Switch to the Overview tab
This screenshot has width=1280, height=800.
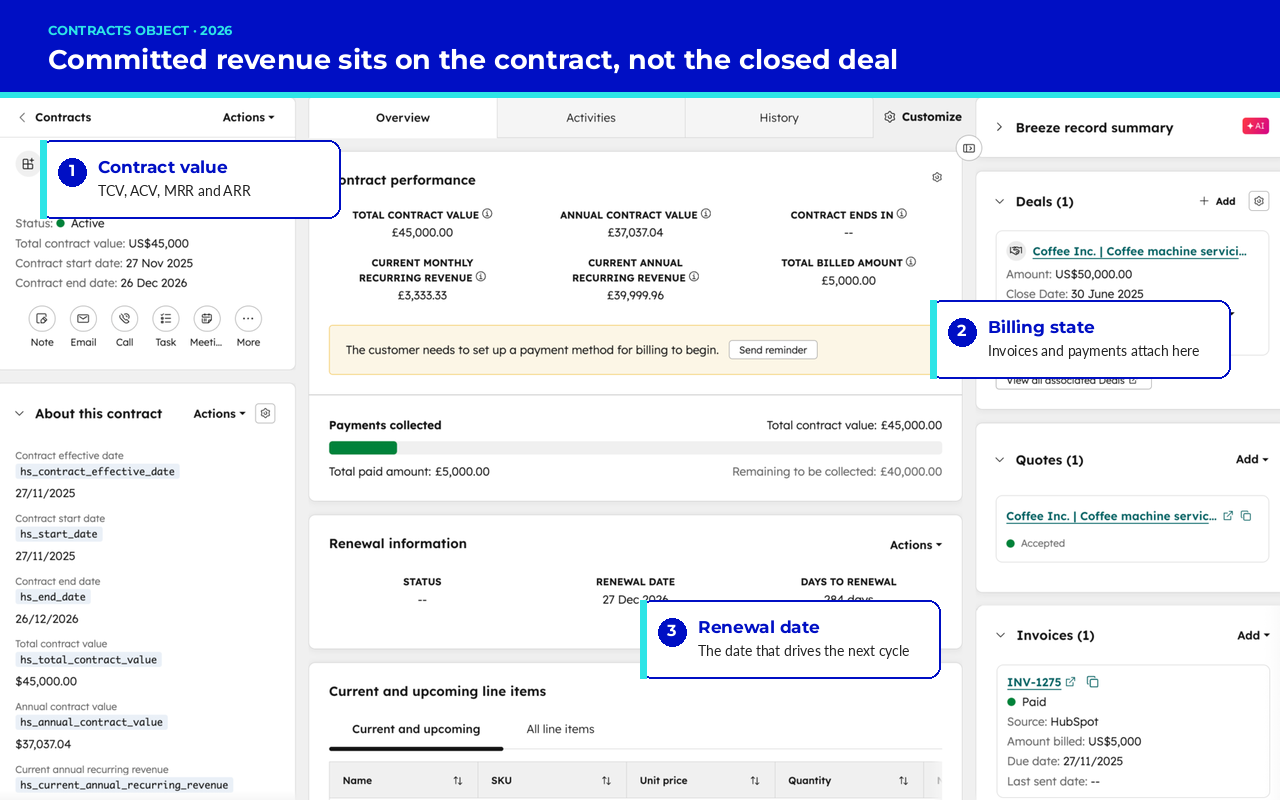click(403, 118)
